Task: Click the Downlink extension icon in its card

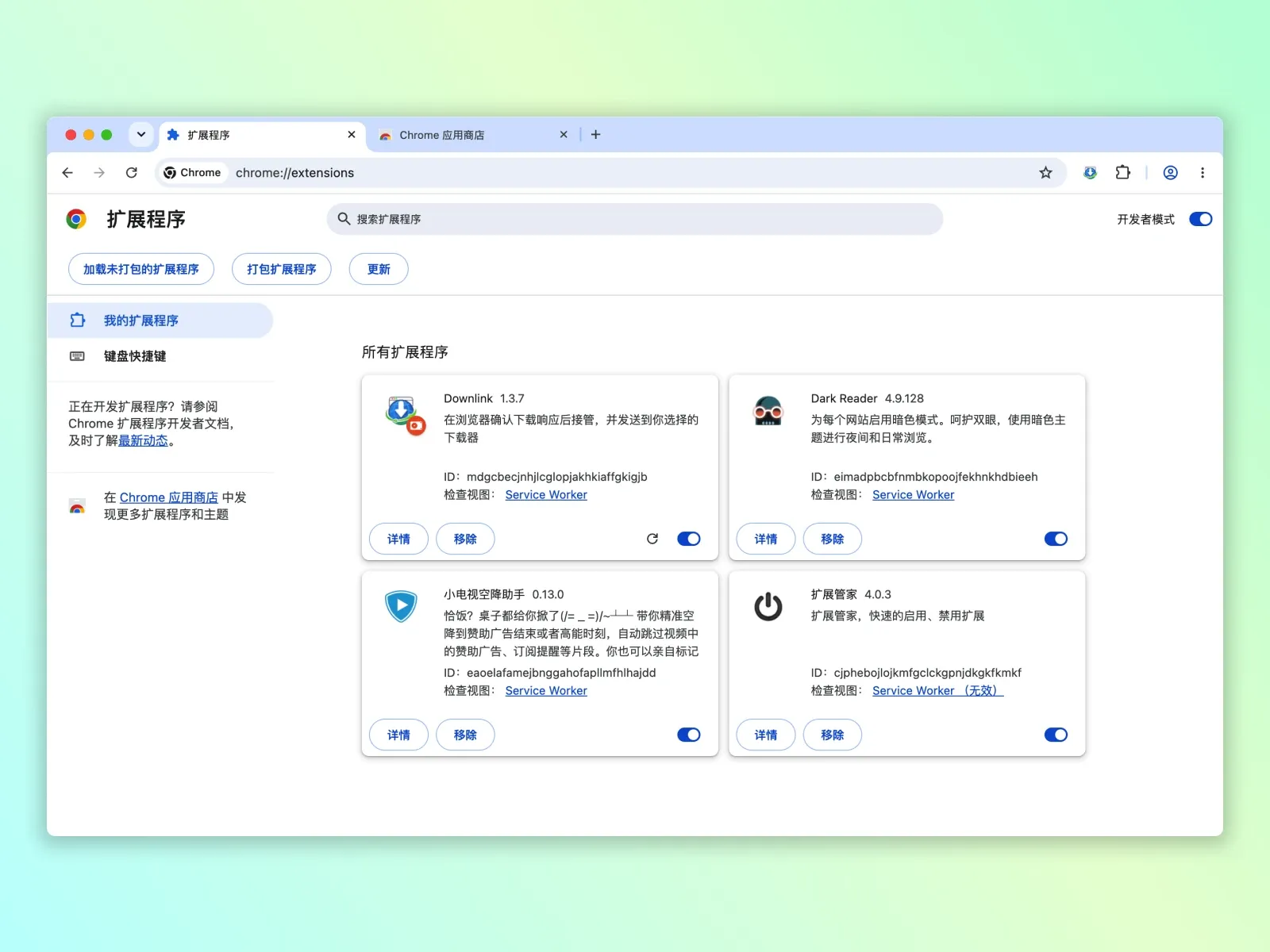Action: [405, 415]
